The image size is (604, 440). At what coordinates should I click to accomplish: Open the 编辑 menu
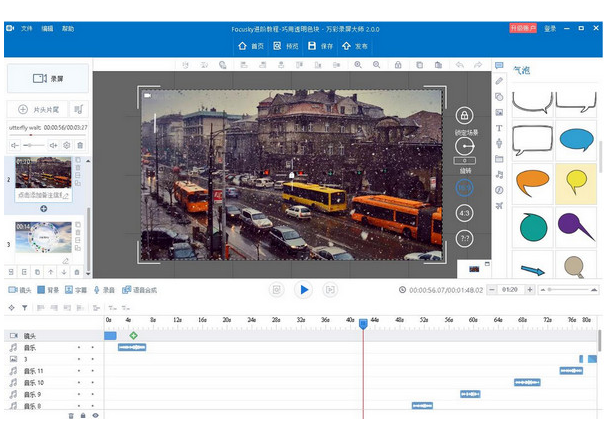47,29
